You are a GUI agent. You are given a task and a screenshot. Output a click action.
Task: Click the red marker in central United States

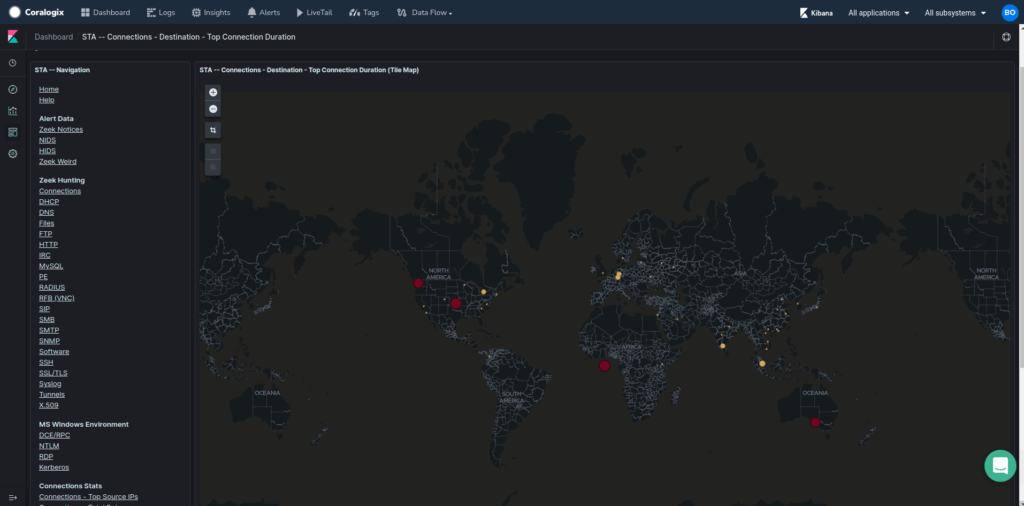point(456,304)
